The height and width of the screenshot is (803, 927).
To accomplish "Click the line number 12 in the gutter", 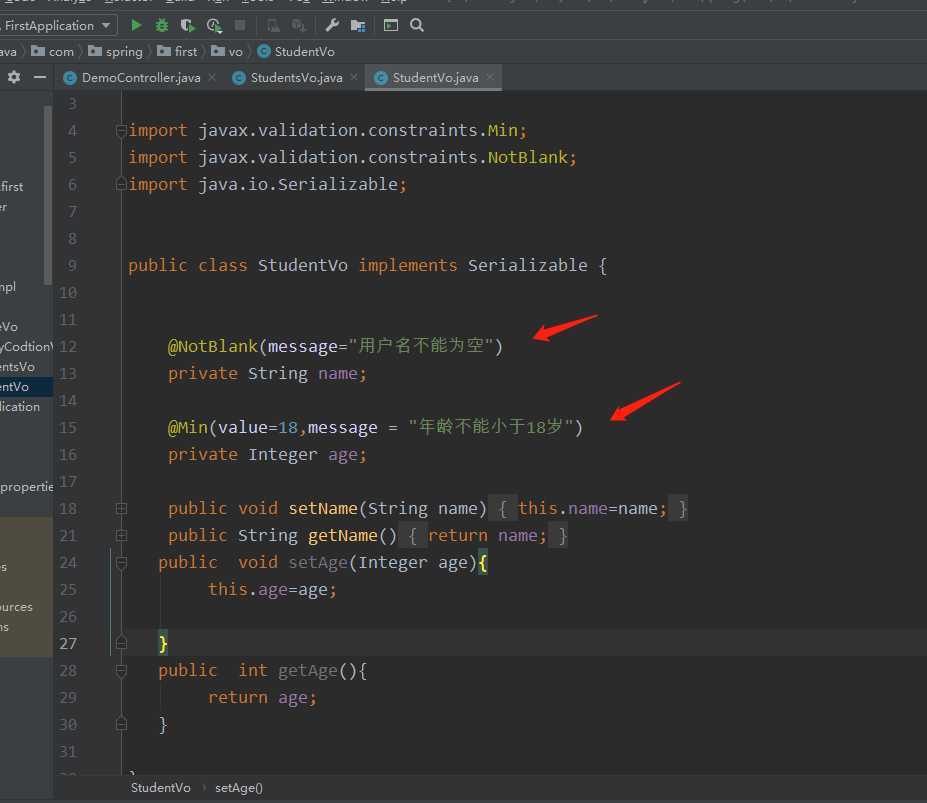I will pos(68,347).
